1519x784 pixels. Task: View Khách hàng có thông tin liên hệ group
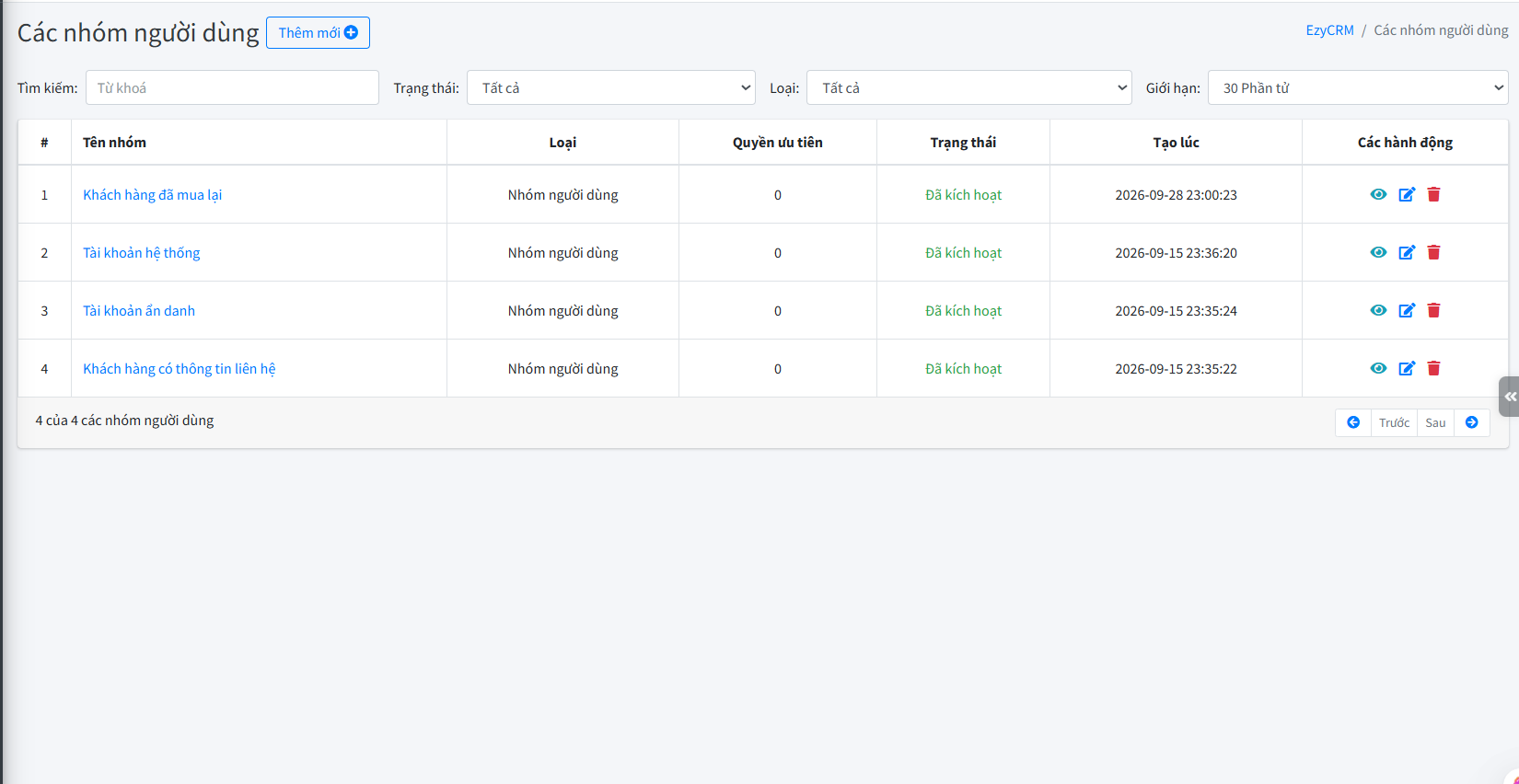1378,368
